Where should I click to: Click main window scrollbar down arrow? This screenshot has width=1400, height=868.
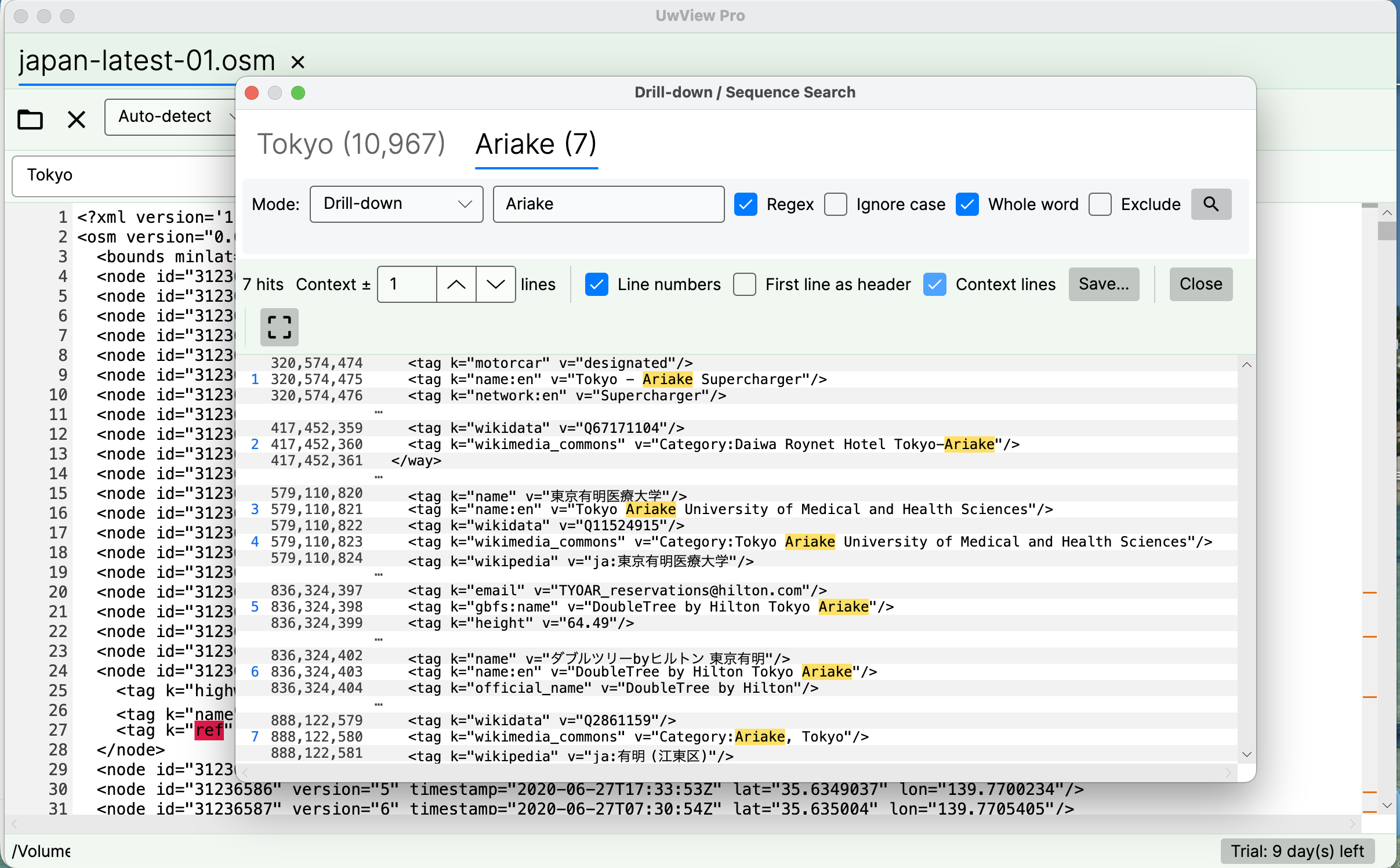pos(1387,805)
